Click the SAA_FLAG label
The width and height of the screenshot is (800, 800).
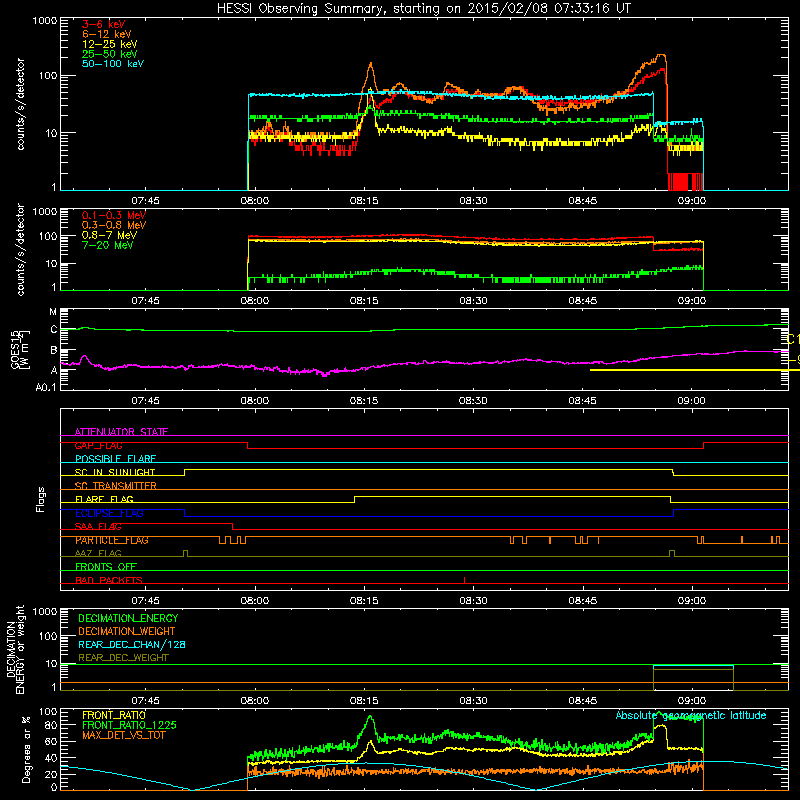(98, 526)
